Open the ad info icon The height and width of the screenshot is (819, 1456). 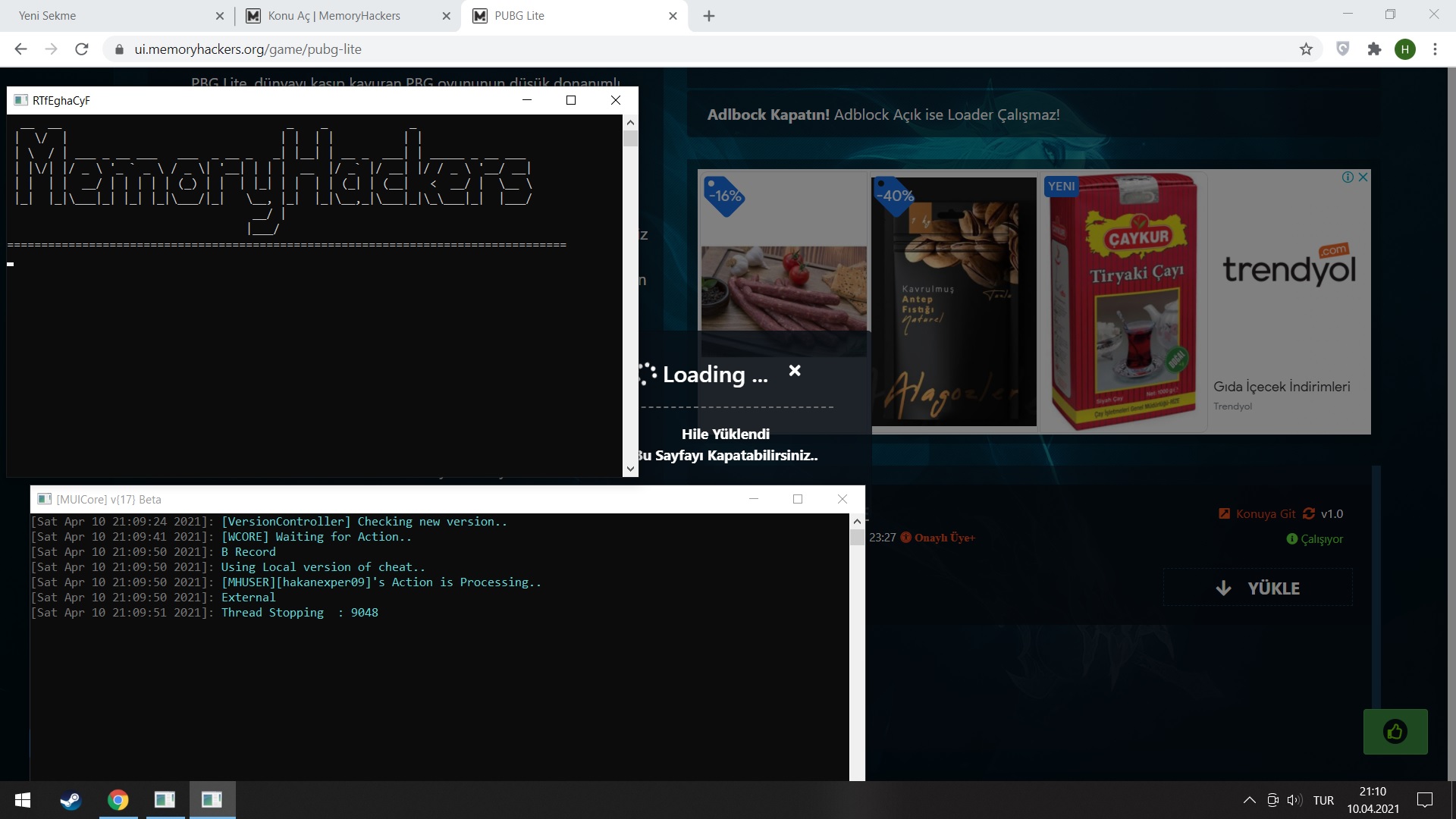click(x=1348, y=177)
